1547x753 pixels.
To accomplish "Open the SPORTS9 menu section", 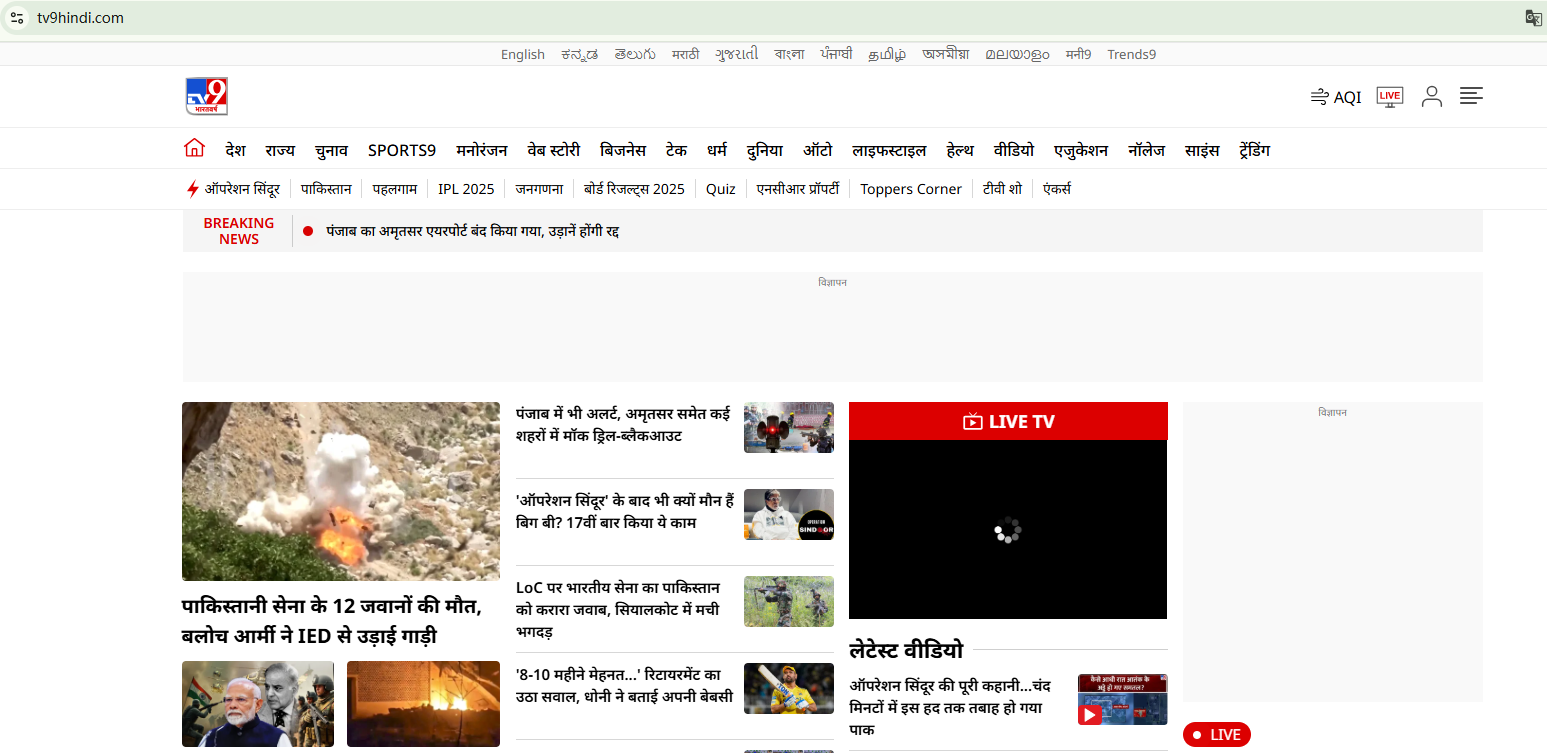I will tap(402, 150).
